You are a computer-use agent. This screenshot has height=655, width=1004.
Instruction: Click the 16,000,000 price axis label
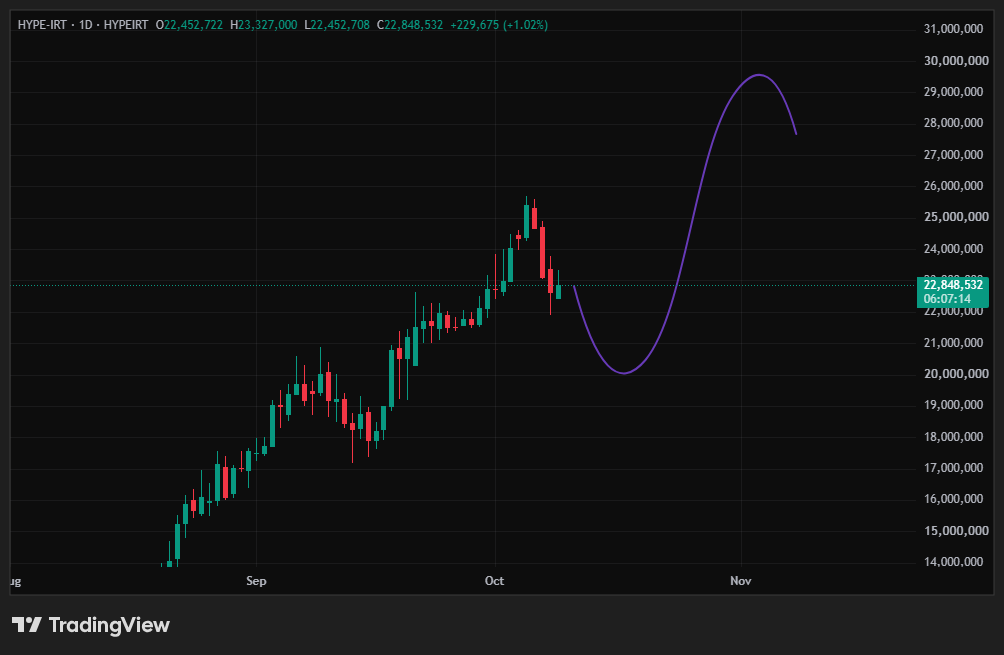pyautogui.click(x=953, y=499)
